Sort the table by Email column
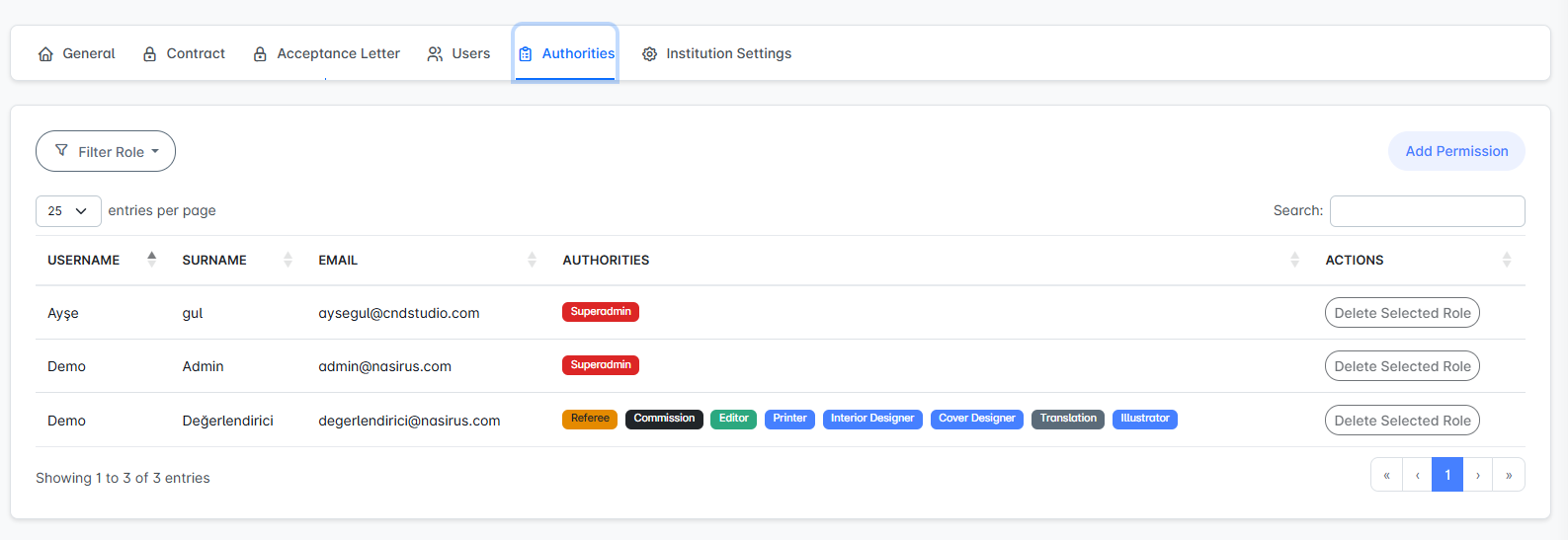Screen dimensions: 1568x540 [x=532, y=260]
